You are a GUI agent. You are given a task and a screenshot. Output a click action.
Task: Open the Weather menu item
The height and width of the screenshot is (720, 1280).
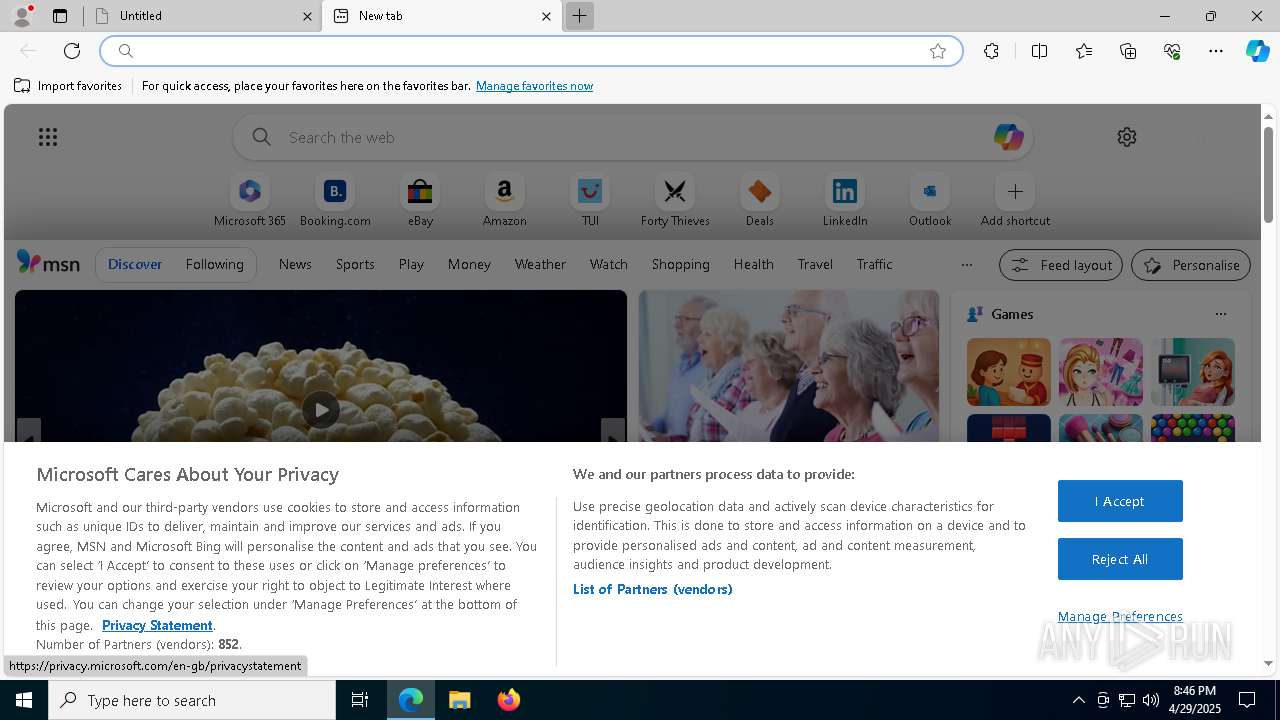[x=540, y=264]
